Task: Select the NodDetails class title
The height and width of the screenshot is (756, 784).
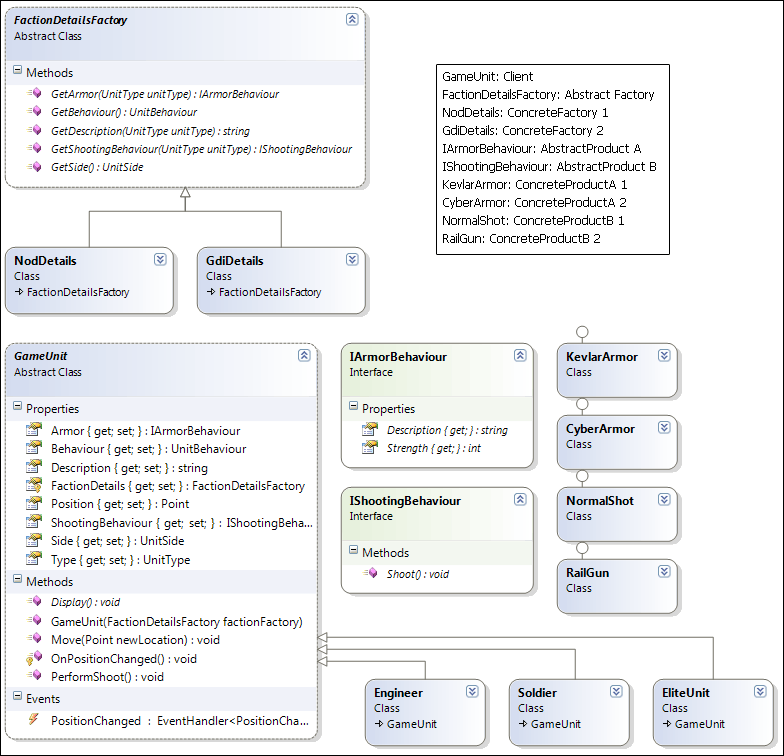Action: pyautogui.click(x=45, y=260)
